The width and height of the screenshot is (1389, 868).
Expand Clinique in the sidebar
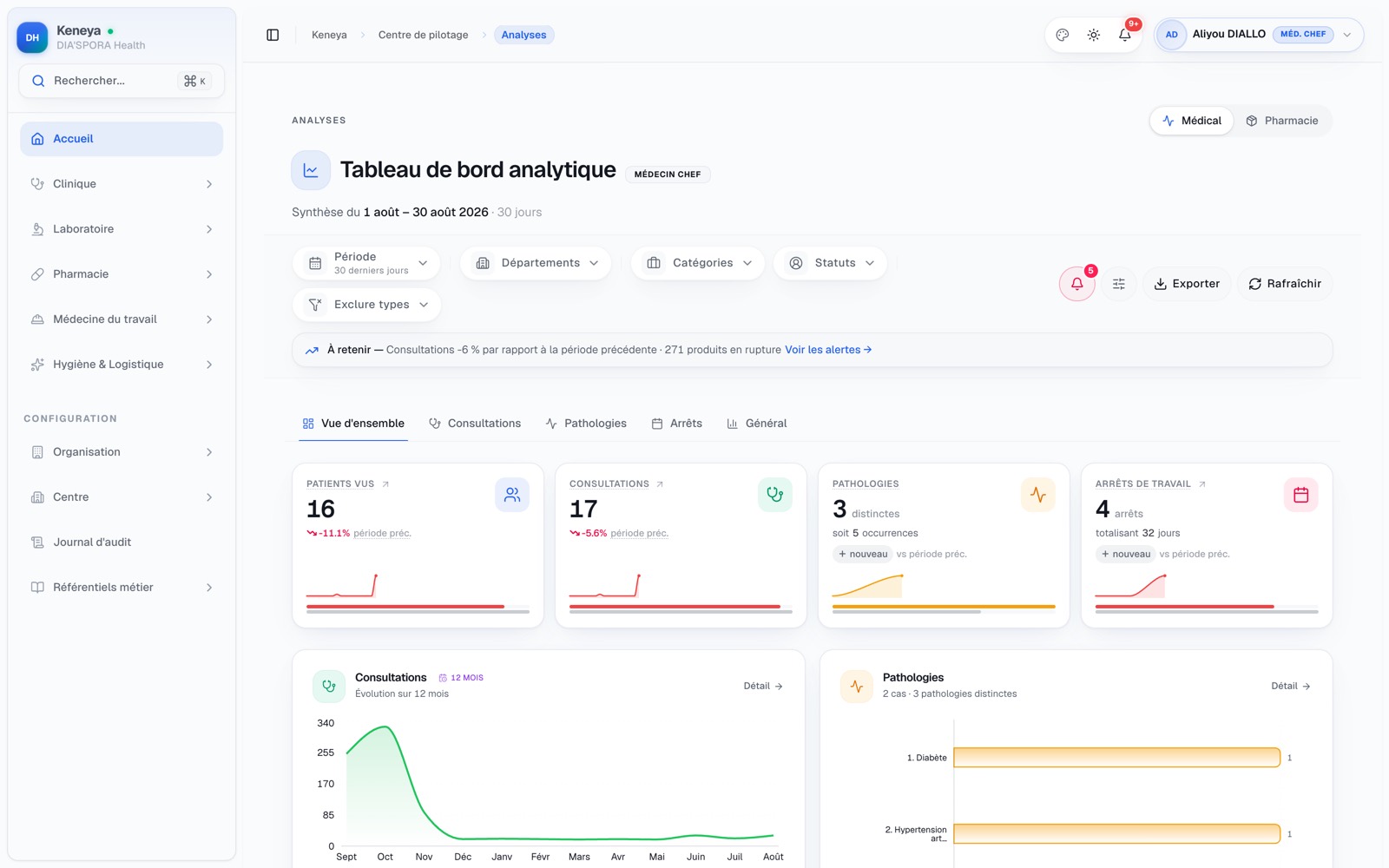click(122, 184)
